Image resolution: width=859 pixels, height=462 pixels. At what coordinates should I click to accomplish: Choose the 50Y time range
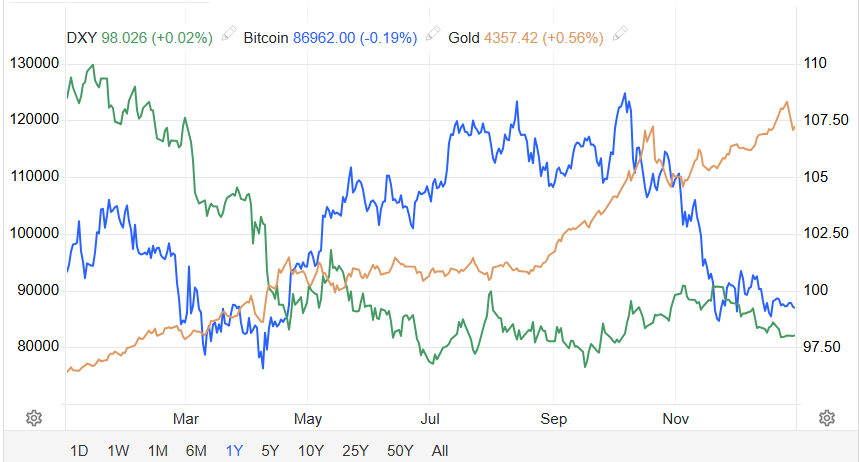399,450
